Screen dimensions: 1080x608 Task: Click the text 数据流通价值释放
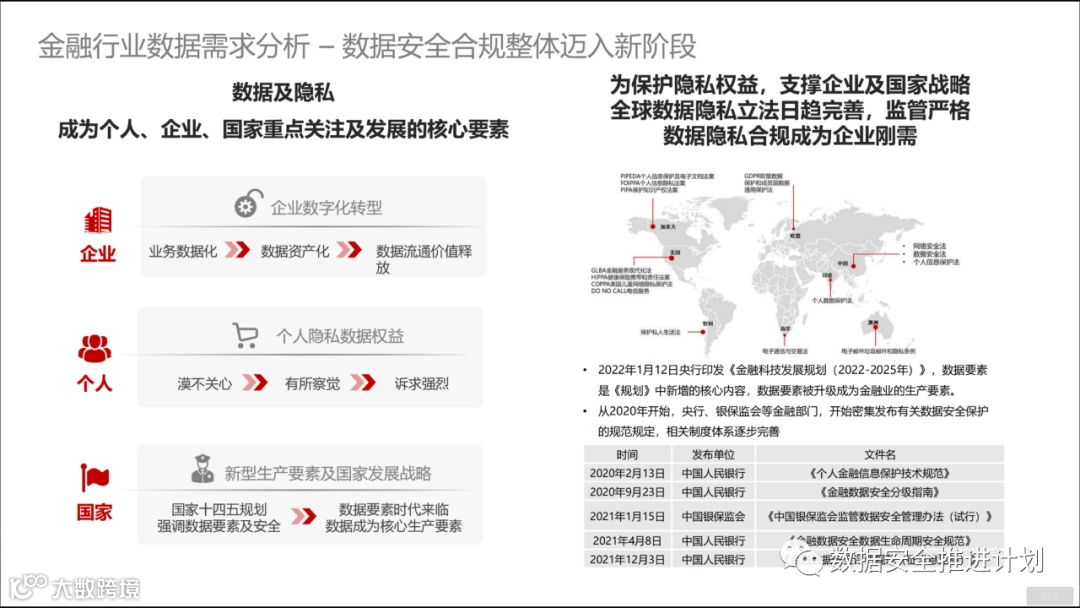tap(424, 259)
